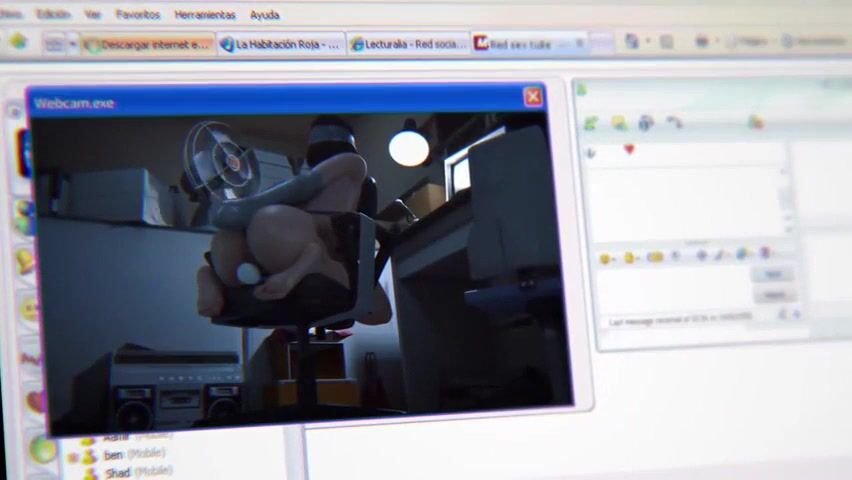Image resolution: width=852 pixels, height=480 pixels.
Task: Open the Ayuda menu
Action: point(264,15)
